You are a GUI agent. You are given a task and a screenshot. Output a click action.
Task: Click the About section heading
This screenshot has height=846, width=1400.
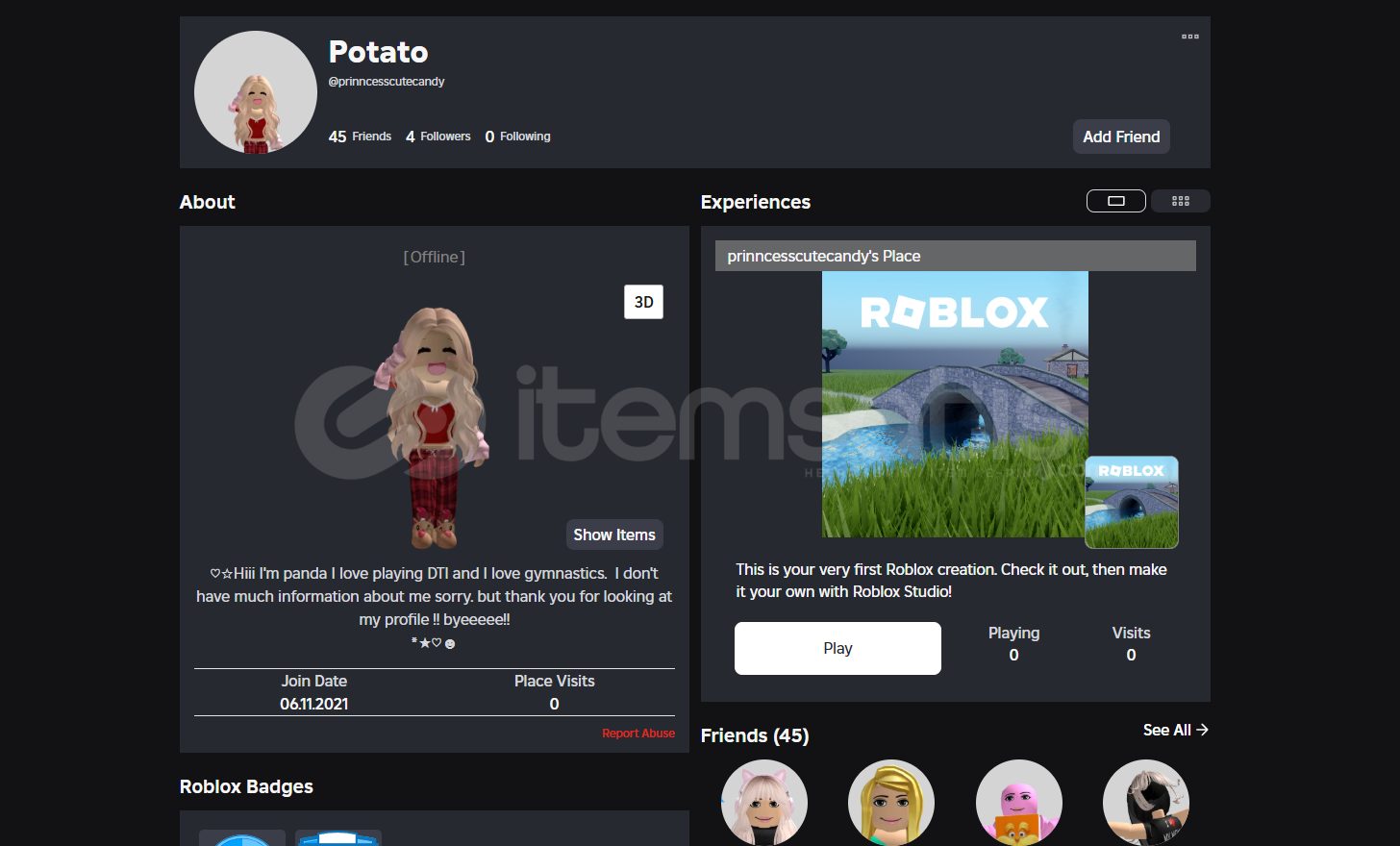[208, 202]
